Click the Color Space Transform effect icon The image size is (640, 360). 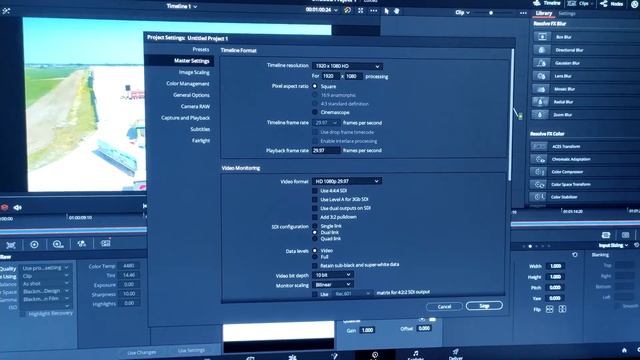pos(538,184)
